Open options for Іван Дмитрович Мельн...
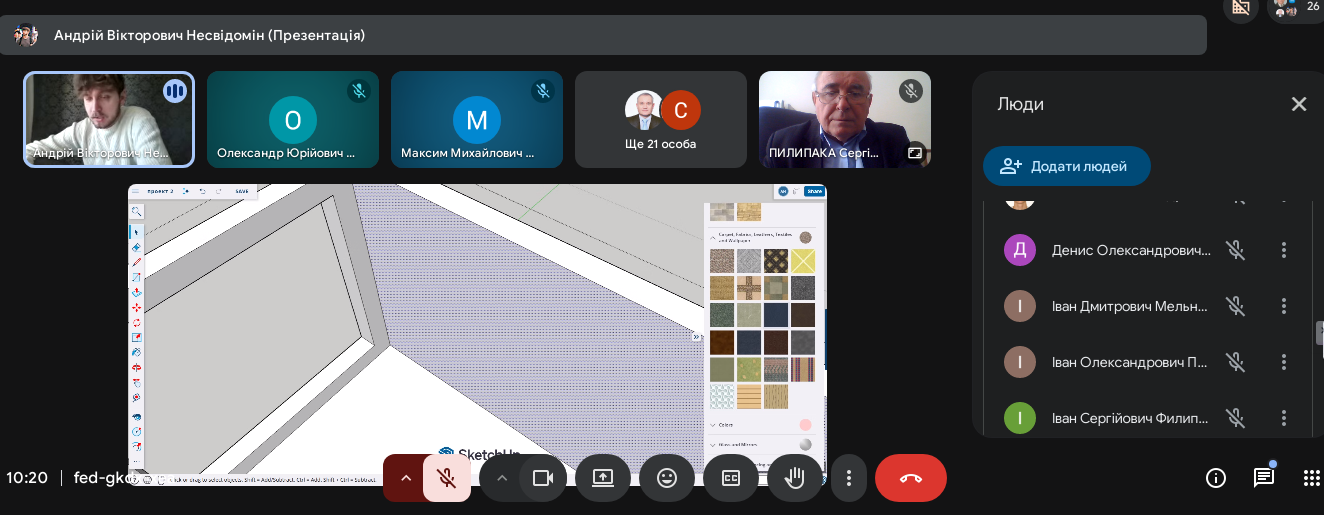1324x515 pixels. pyautogui.click(x=1284, y=306)
